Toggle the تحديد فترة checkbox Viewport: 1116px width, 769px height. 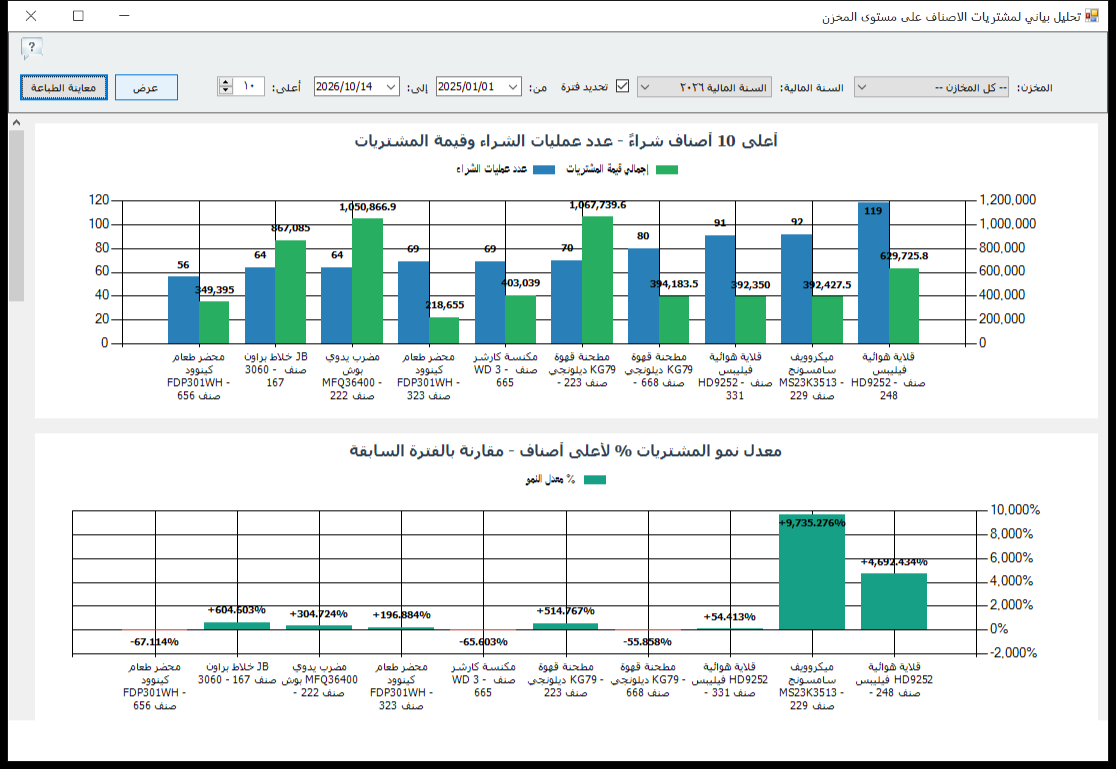[623, 86]
